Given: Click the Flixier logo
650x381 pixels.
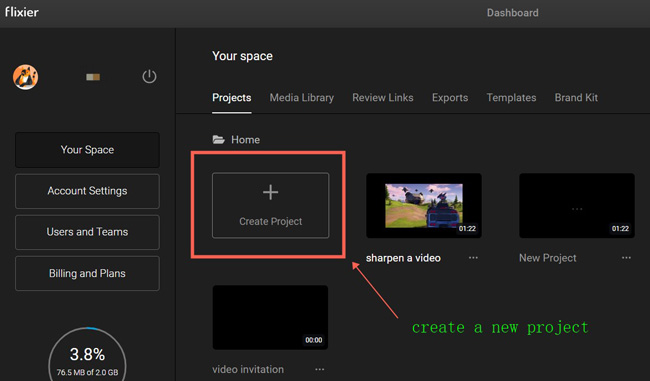Looking at the screenshot, I should point(22,12).
